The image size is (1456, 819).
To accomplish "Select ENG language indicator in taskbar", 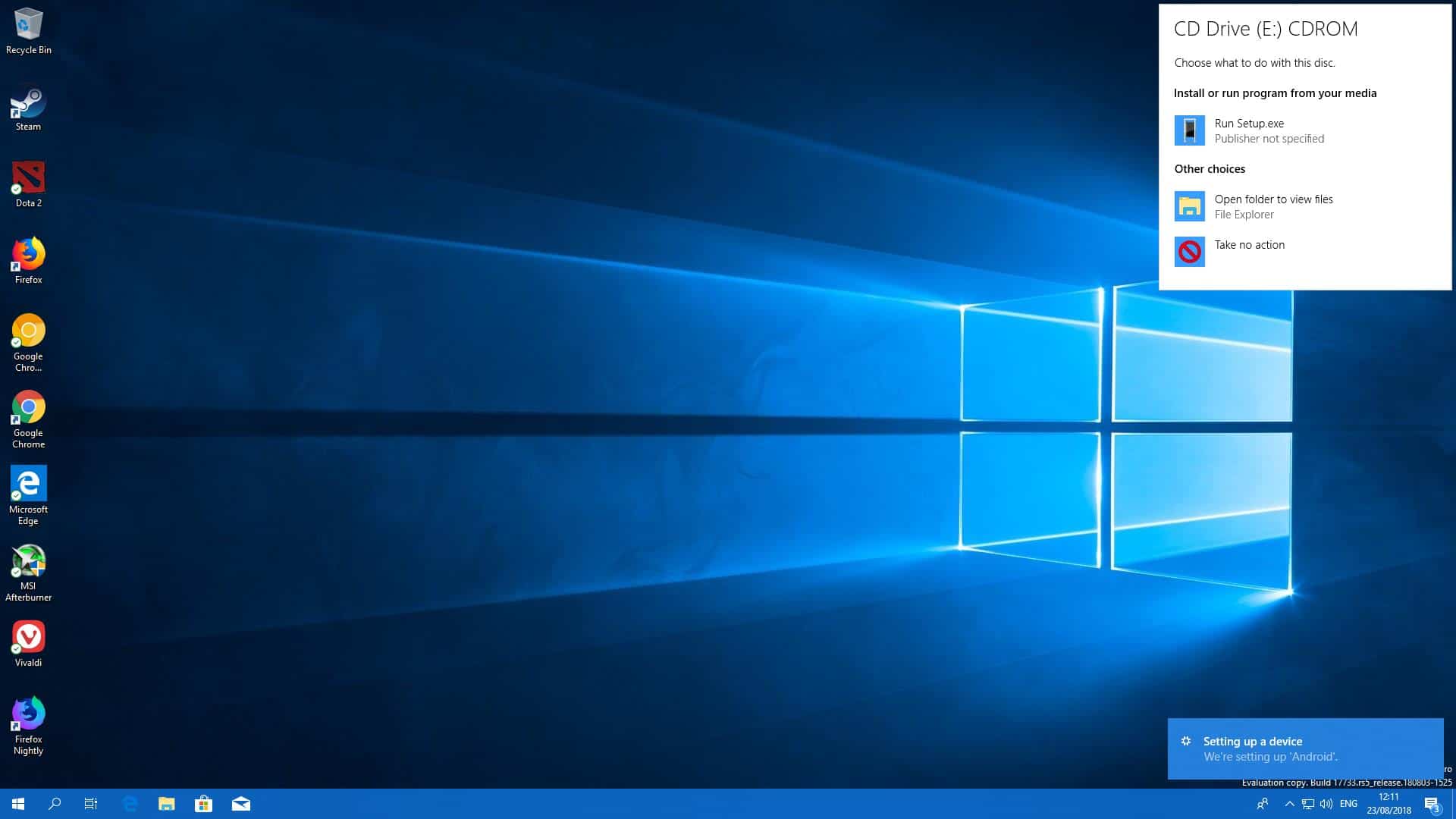I will tap(1348, 804).
